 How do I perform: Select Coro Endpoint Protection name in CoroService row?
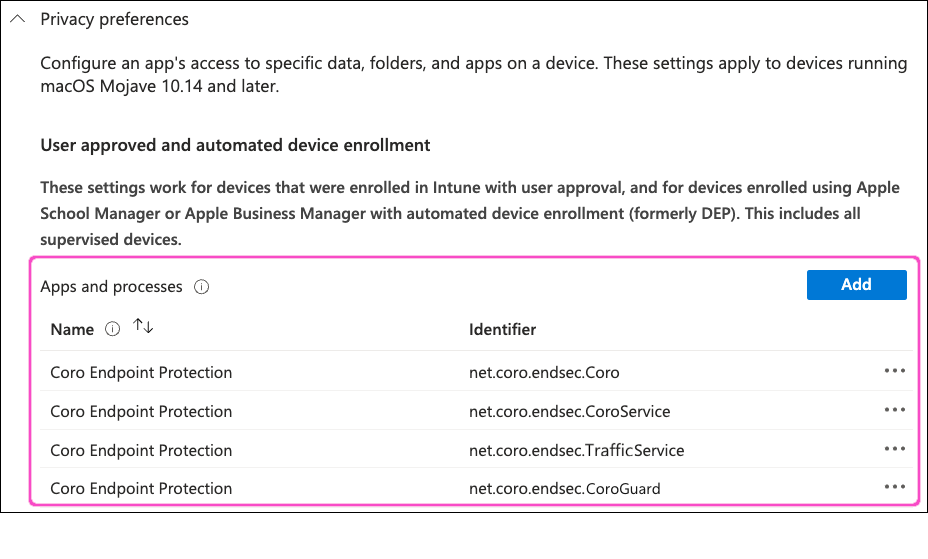click(141, 411)
